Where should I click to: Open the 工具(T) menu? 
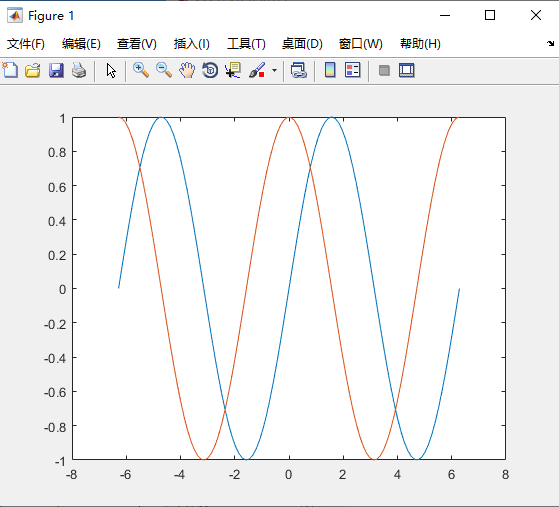pyautogui.click(x=246, y=44)
